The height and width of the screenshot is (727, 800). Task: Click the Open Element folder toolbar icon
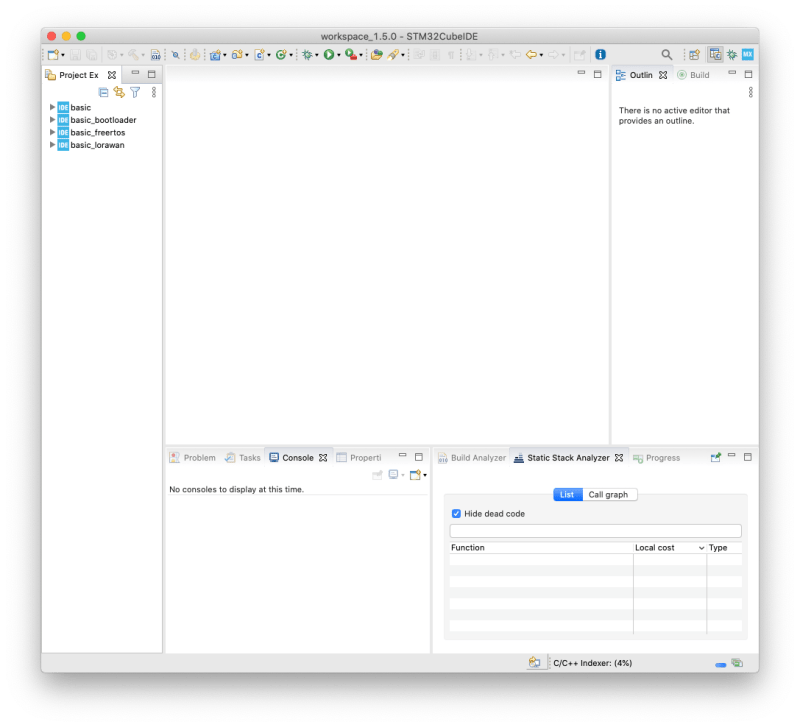click(x=377, y=55)
